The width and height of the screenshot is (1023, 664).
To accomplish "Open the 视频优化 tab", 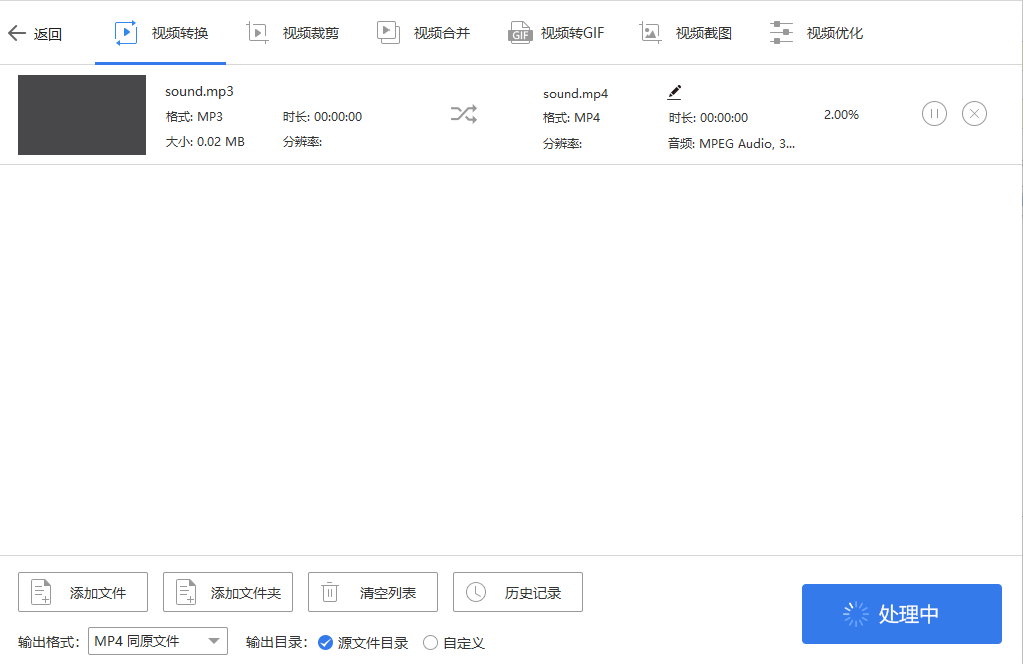I will (x=817, y=33).
